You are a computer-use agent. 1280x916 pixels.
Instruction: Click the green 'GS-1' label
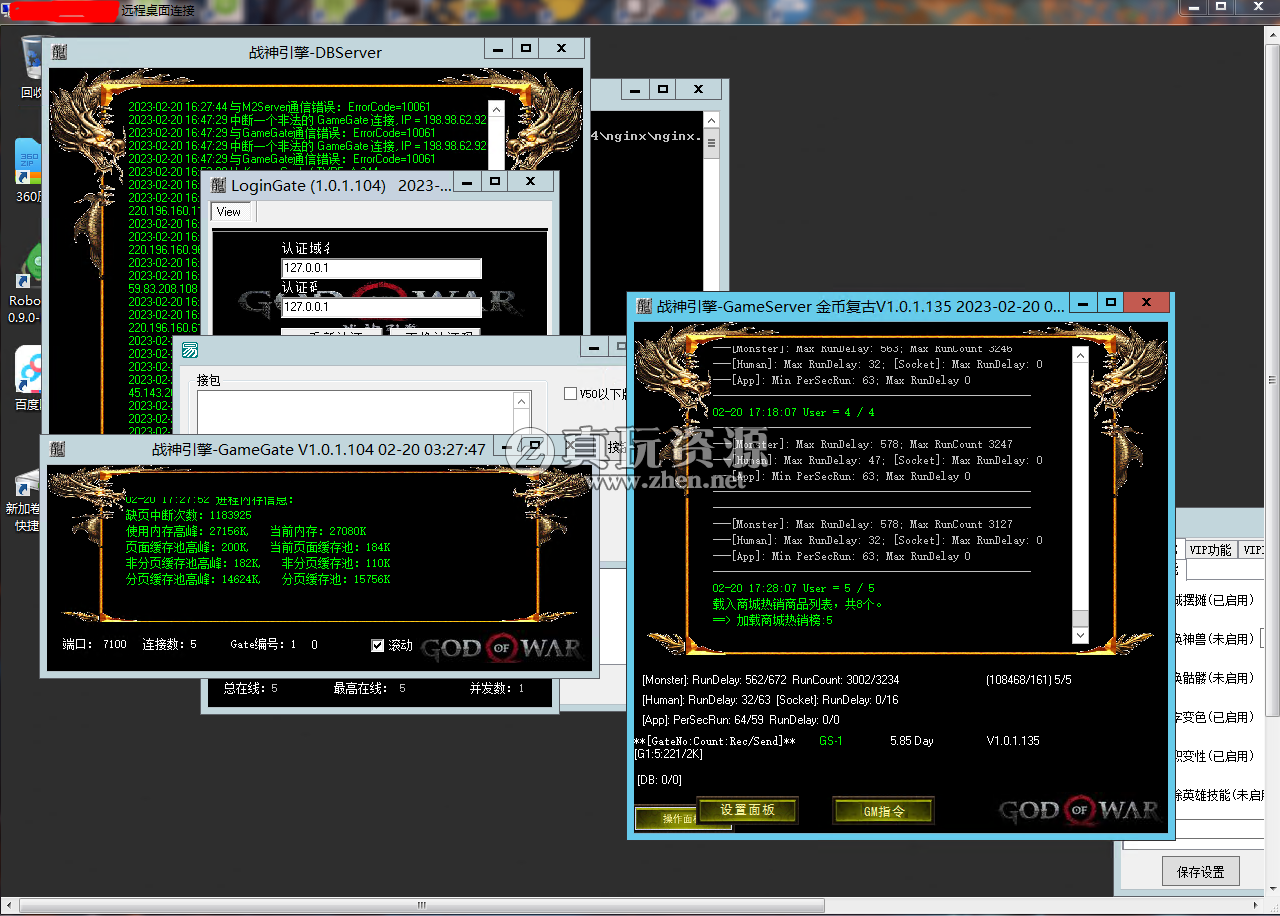(831, 741)
